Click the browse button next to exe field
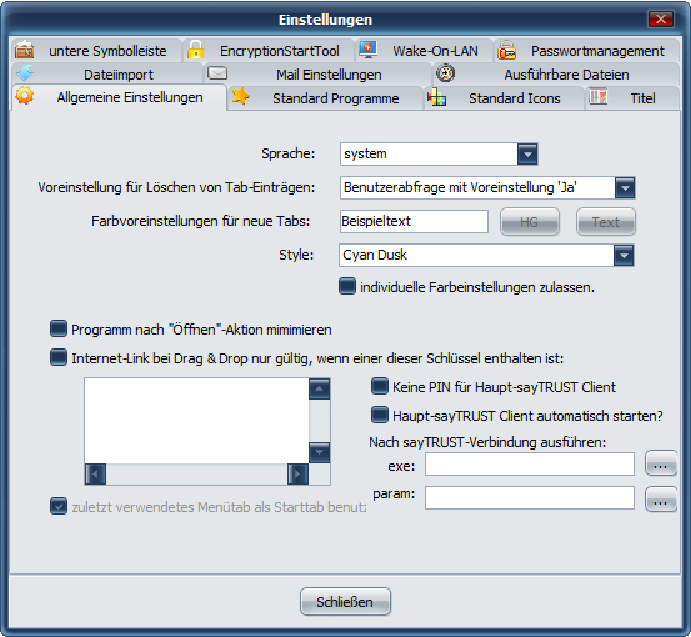Viewport: 691px width, 637px height. (661, 464)
